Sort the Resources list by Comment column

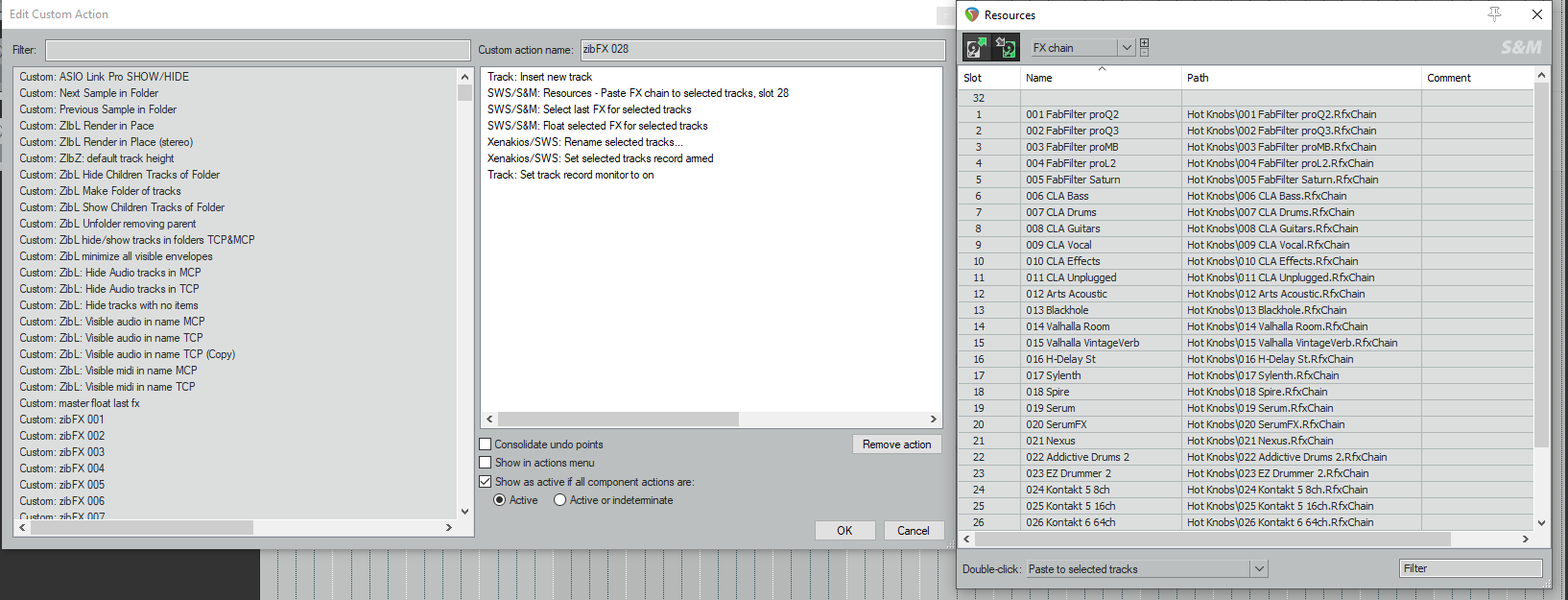pos(1478,78)
